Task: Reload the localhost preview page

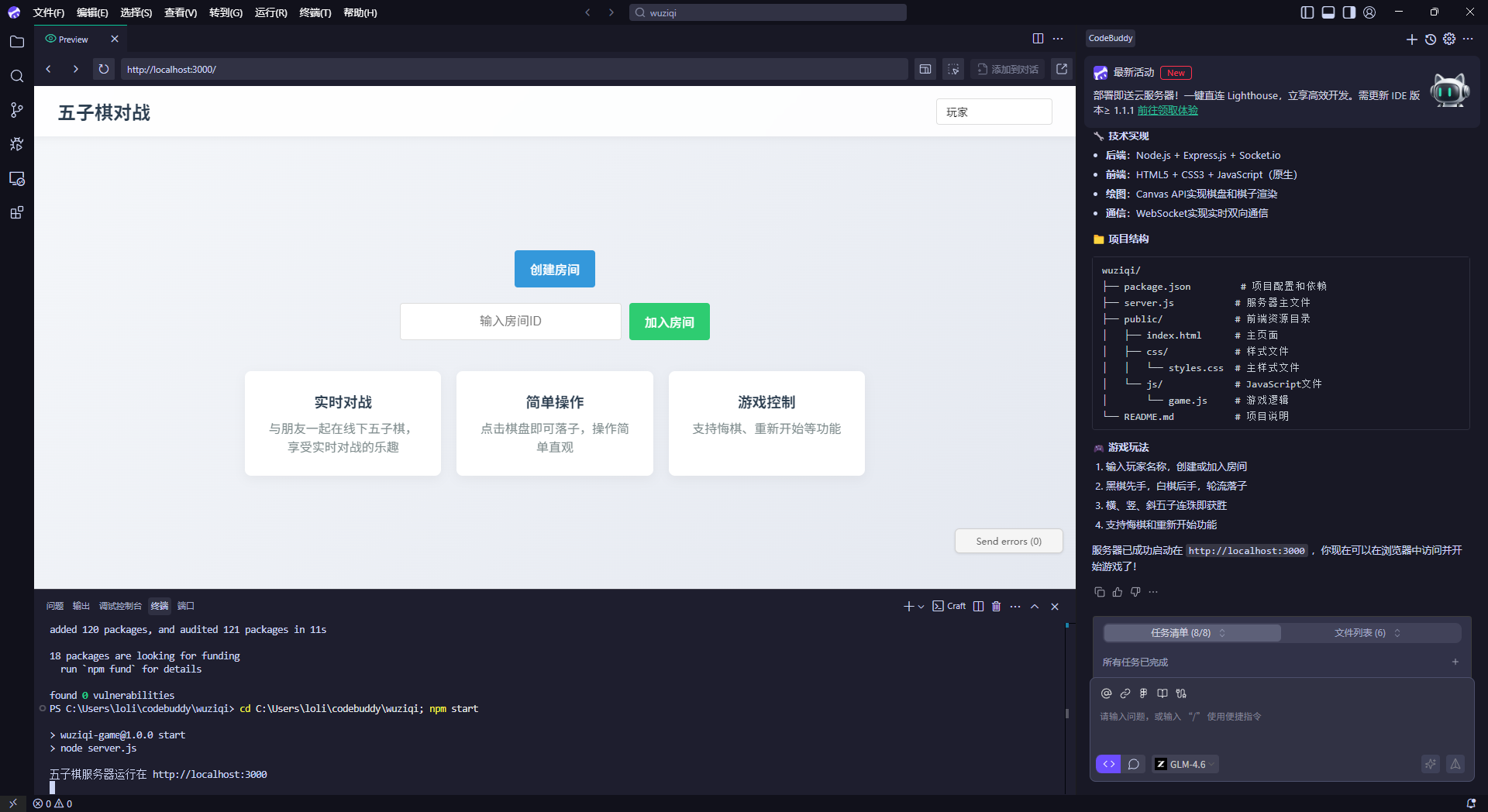Action: (103, 69)
